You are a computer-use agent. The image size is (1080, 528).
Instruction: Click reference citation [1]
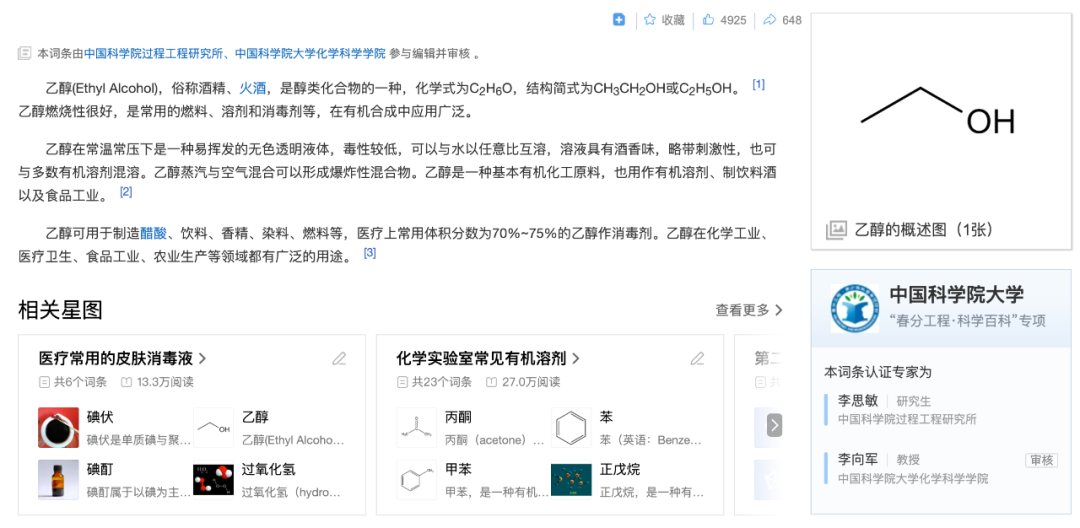758,85
